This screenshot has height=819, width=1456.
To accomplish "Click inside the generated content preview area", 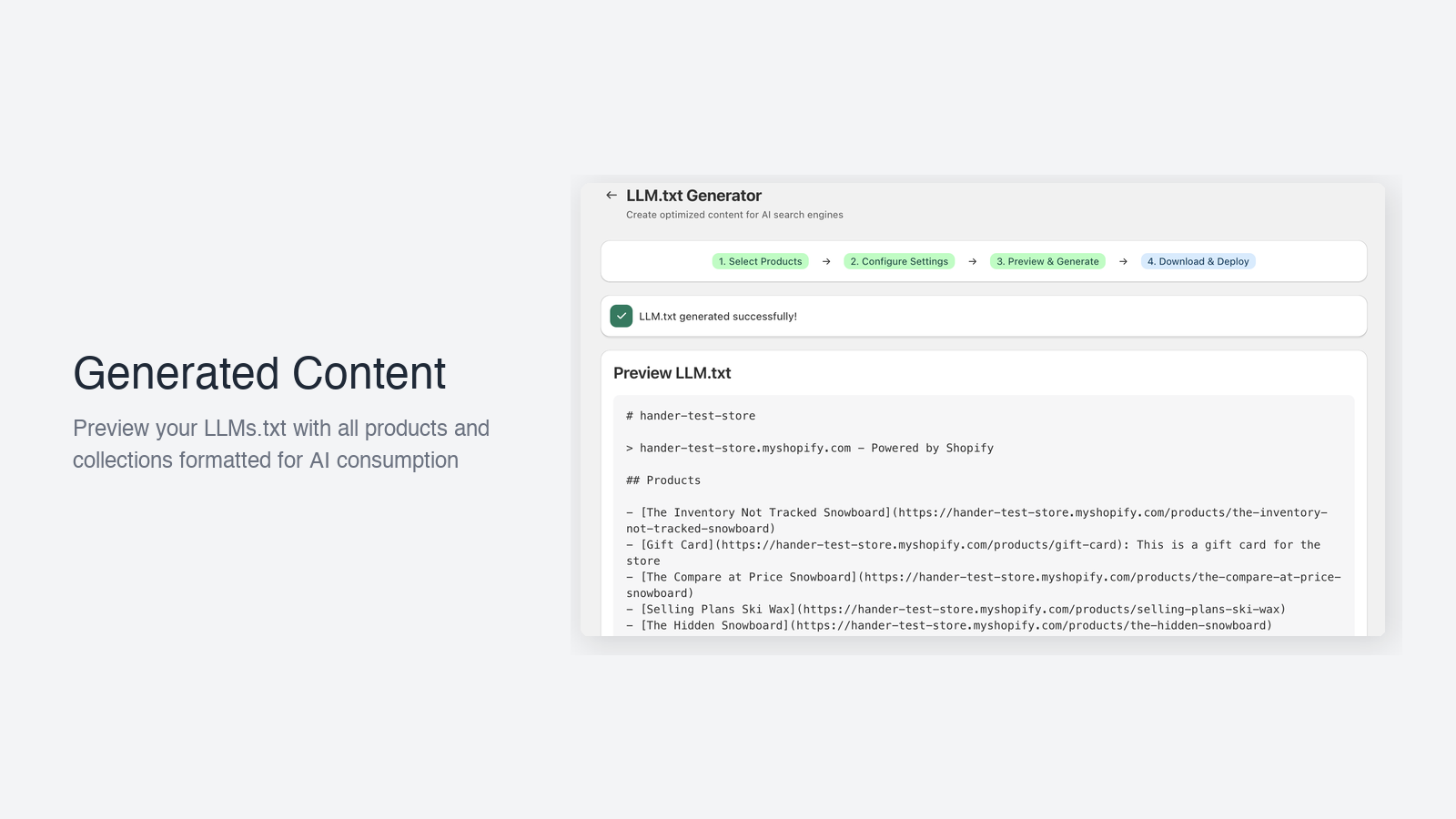I will tap(983, 510).
